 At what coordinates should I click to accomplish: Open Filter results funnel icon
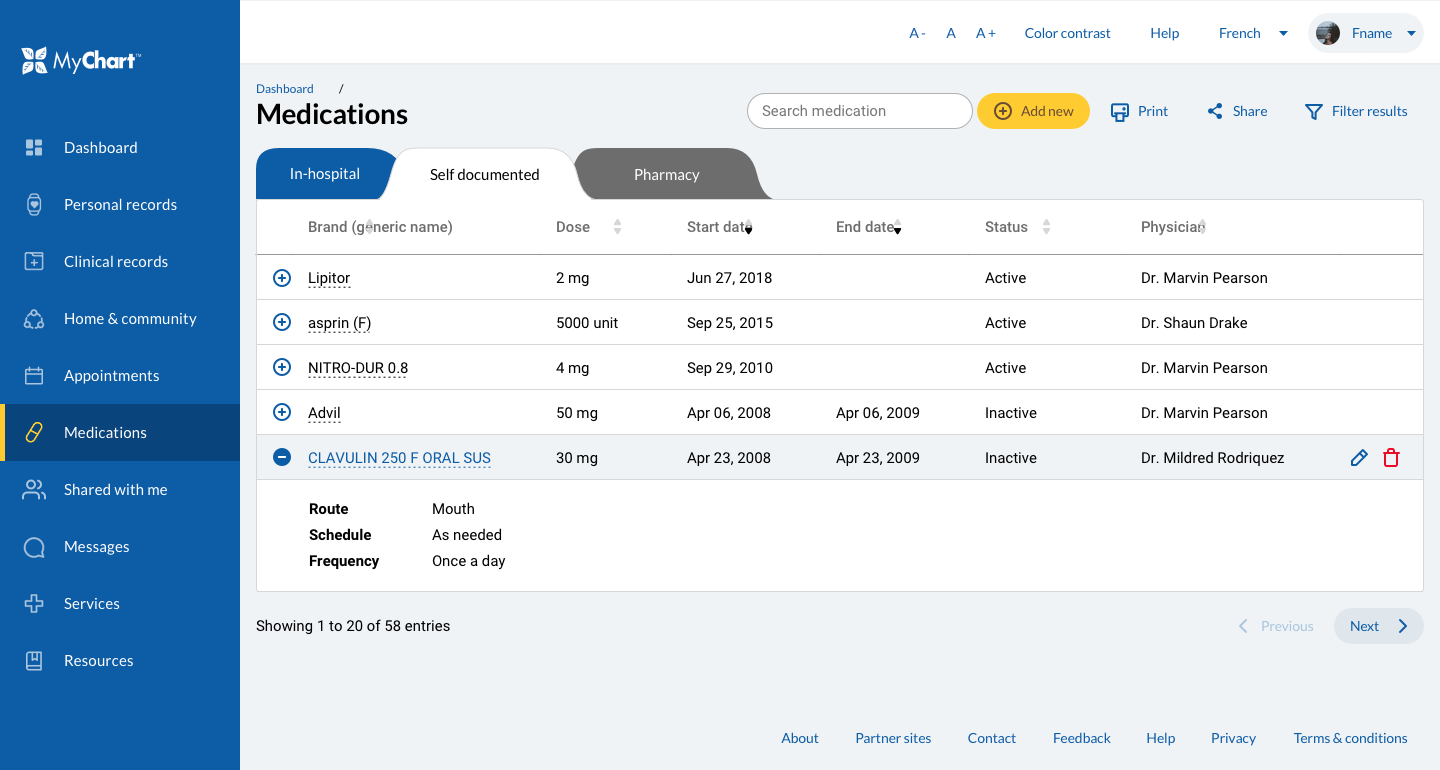click(x=1314, y=112)
